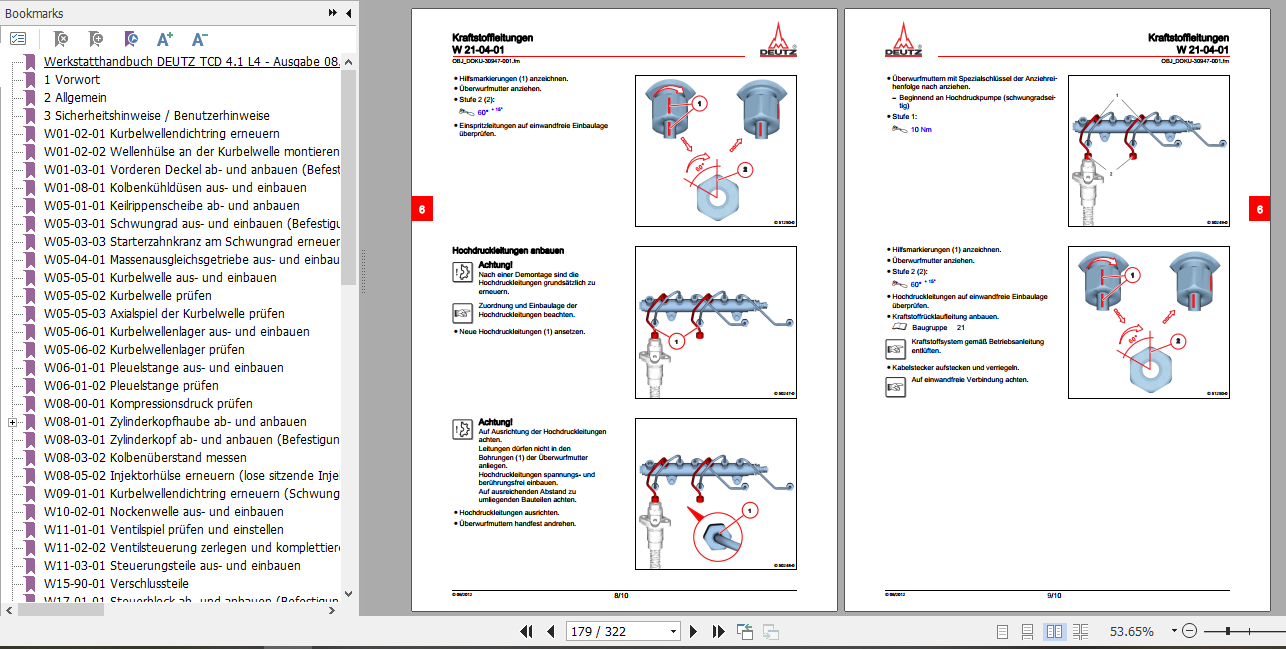Decrease bookmark font size with A-
The width and height of the screenshot is (1286, 649).
click(200, 39)
